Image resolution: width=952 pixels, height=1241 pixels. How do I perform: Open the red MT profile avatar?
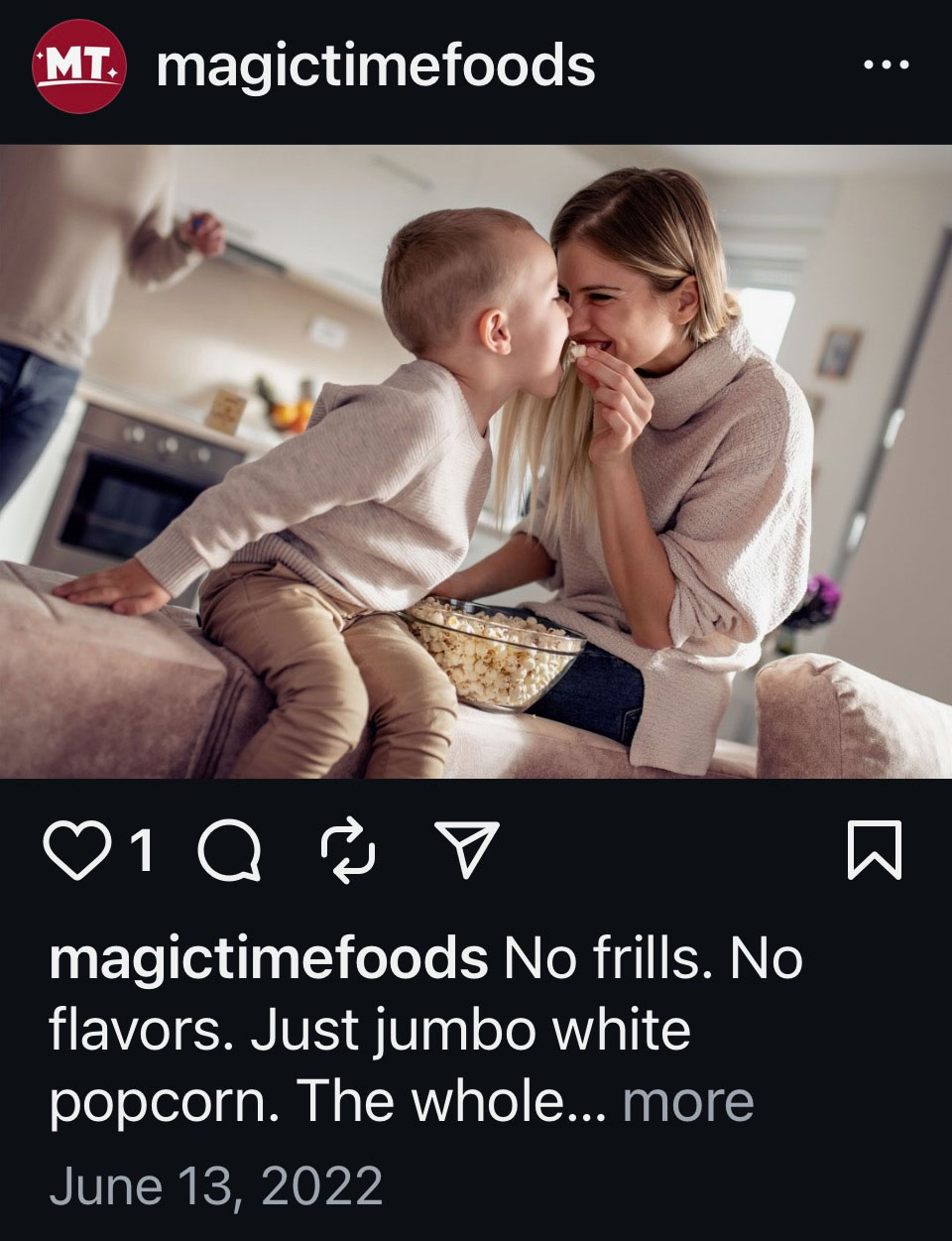(79, 66)
